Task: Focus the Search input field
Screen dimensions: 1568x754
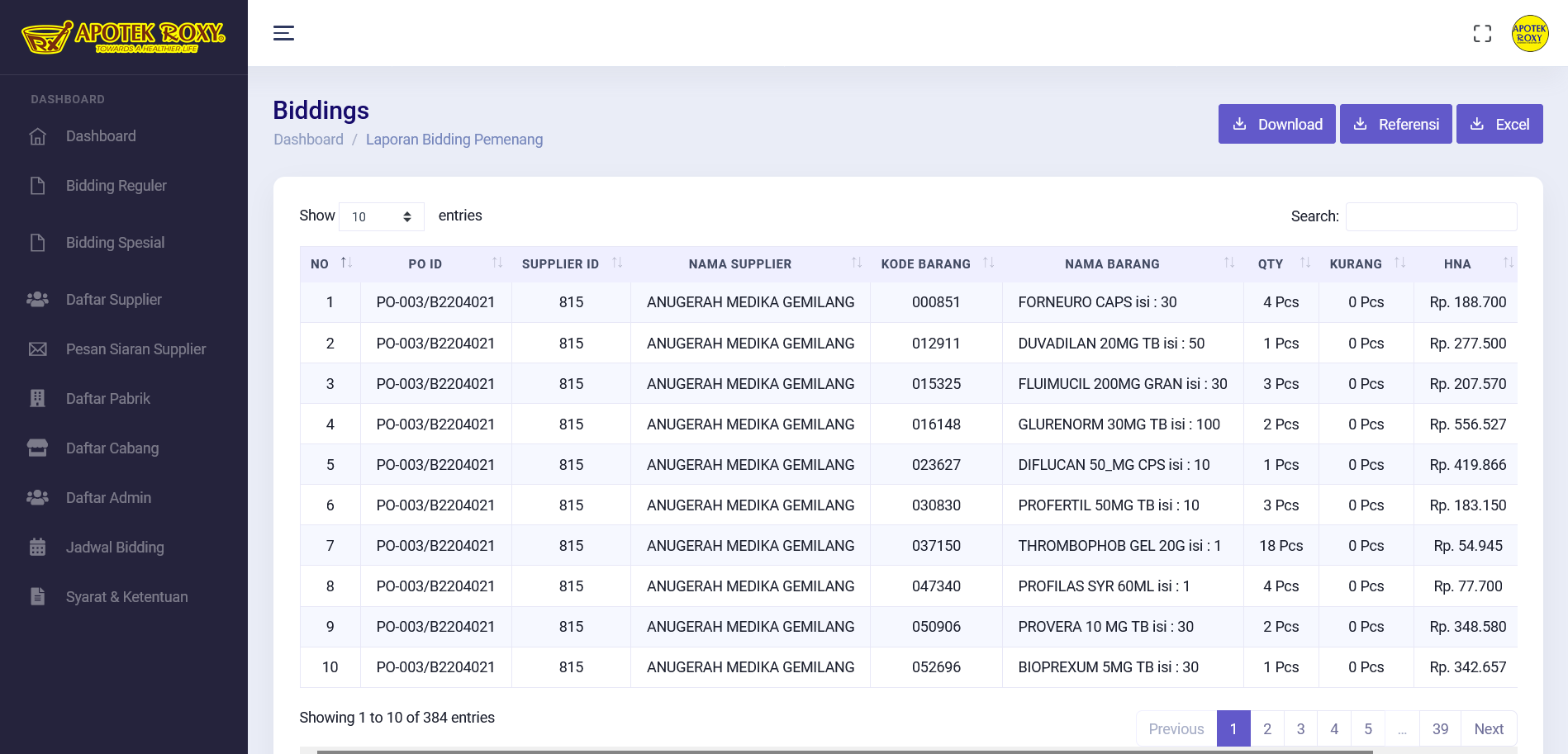Action: click(1431, 216)
